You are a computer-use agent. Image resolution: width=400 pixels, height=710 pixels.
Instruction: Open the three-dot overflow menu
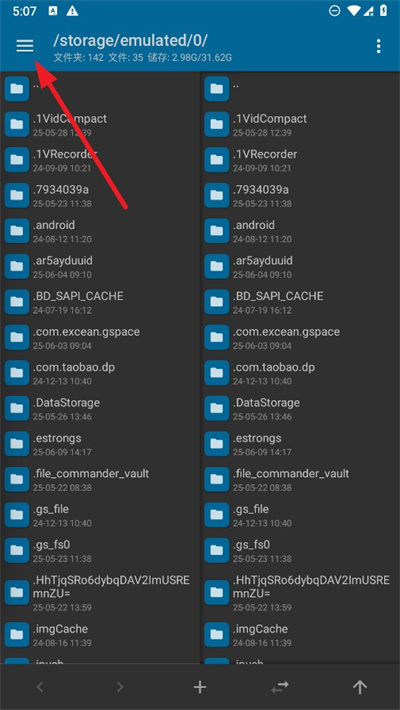[378, 46]
